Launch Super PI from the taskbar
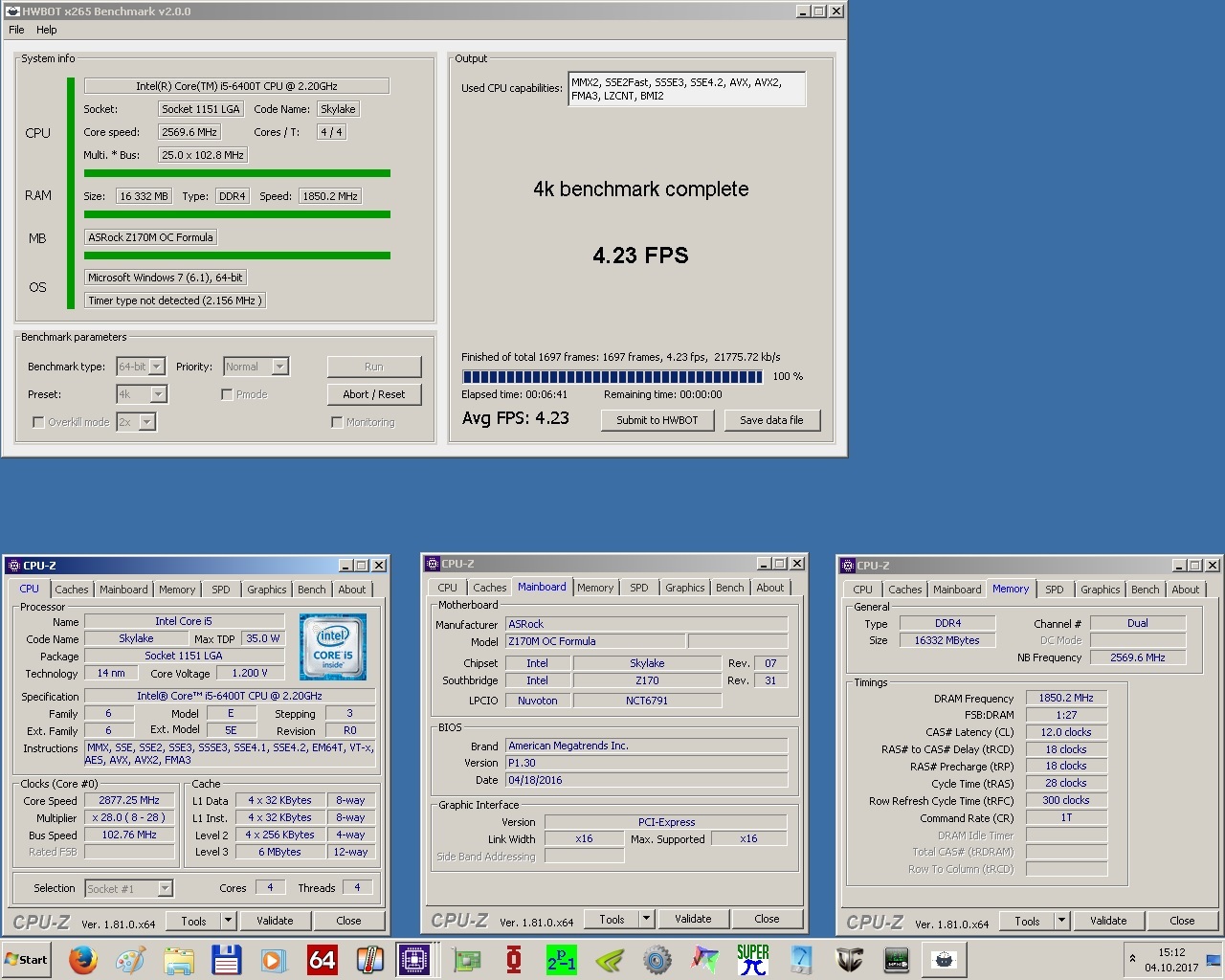Image resolution: width=1225 pixels, height=980 pixels. (753, 960)
